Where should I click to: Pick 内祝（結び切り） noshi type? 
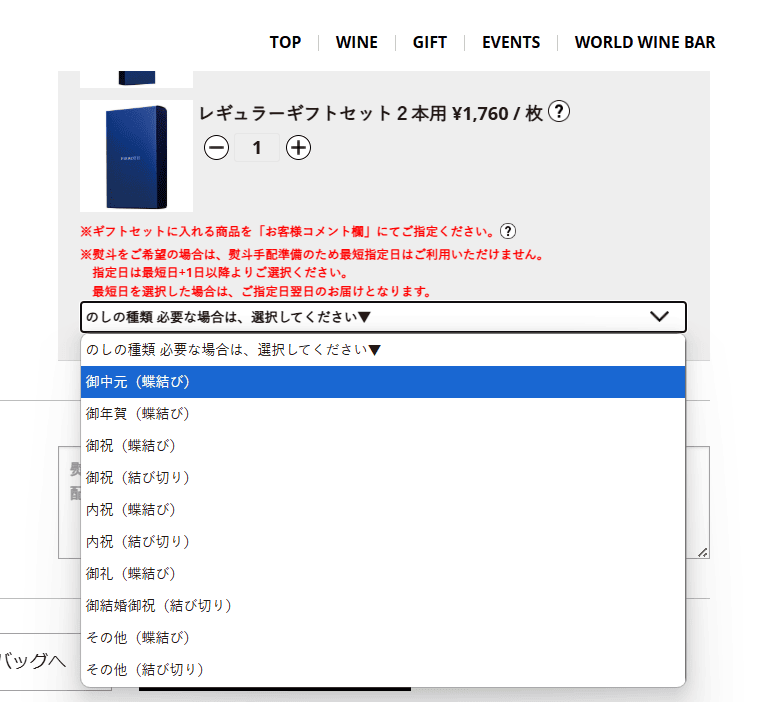click(383, 542)
